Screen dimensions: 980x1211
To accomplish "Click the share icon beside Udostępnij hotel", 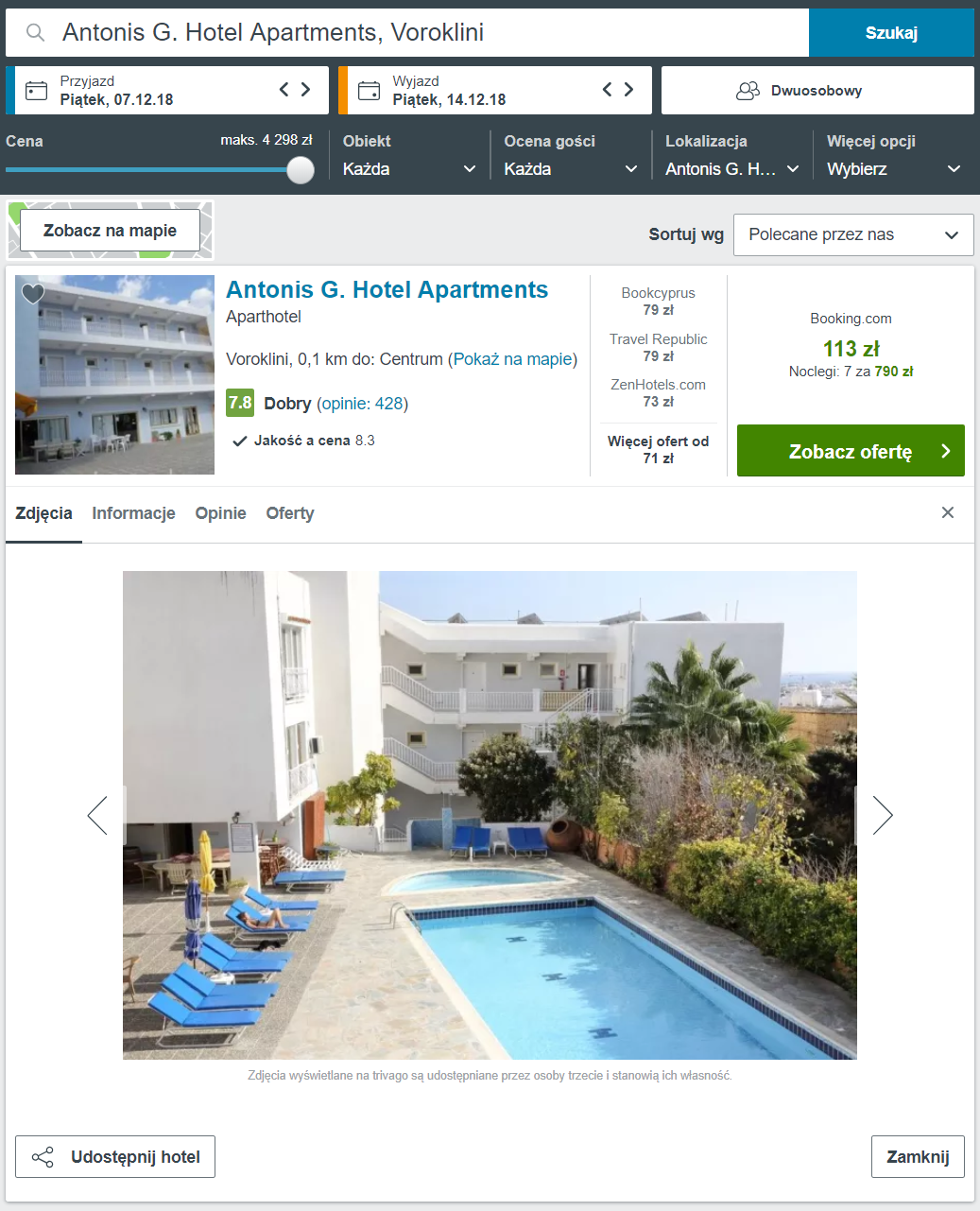I will click(x=43, y=1157).
